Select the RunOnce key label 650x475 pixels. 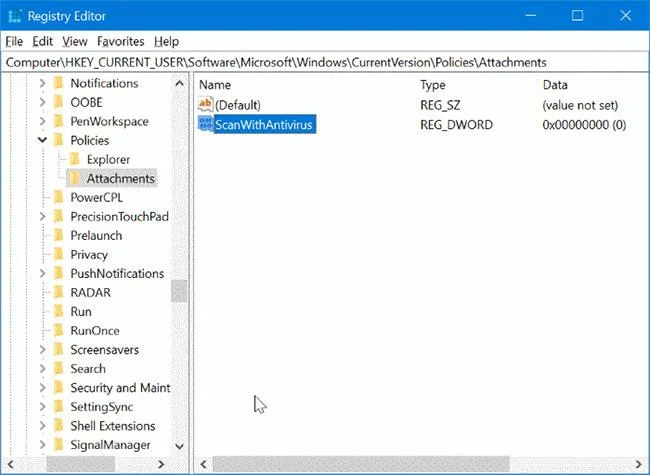95,331
